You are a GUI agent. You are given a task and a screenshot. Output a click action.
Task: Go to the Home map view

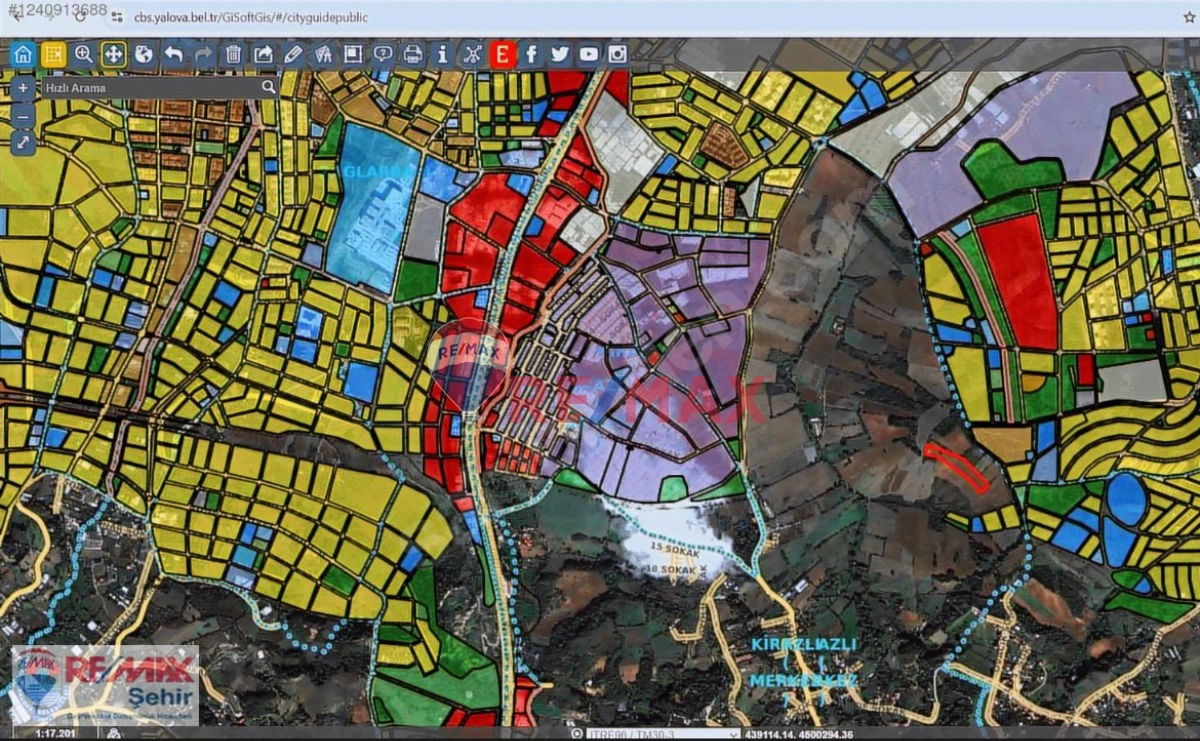[x=24, y=54]
